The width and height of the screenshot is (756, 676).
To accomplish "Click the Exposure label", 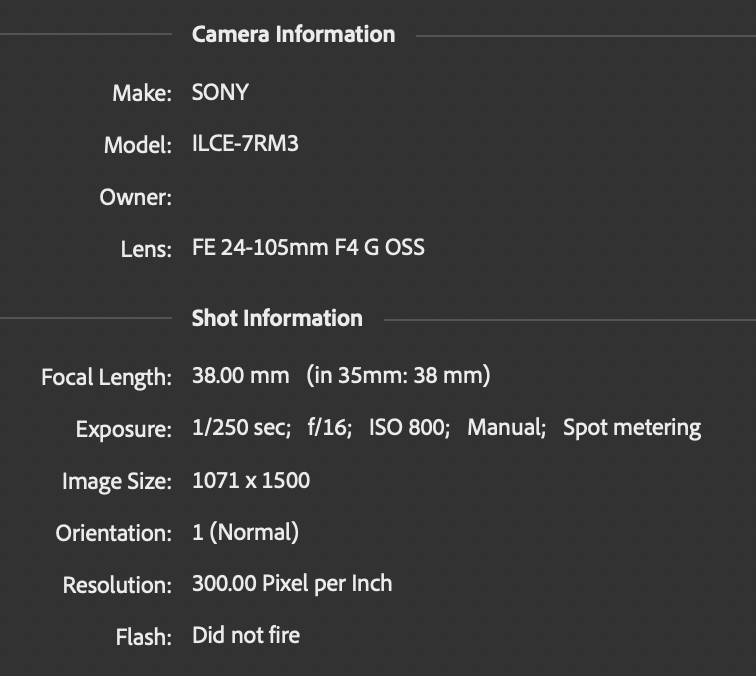I will click(x=124, y=429).
